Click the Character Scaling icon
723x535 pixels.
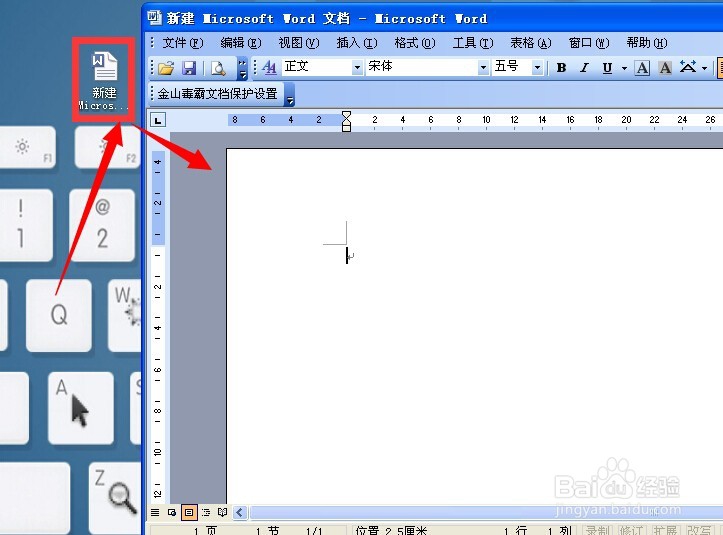(688, 67)
